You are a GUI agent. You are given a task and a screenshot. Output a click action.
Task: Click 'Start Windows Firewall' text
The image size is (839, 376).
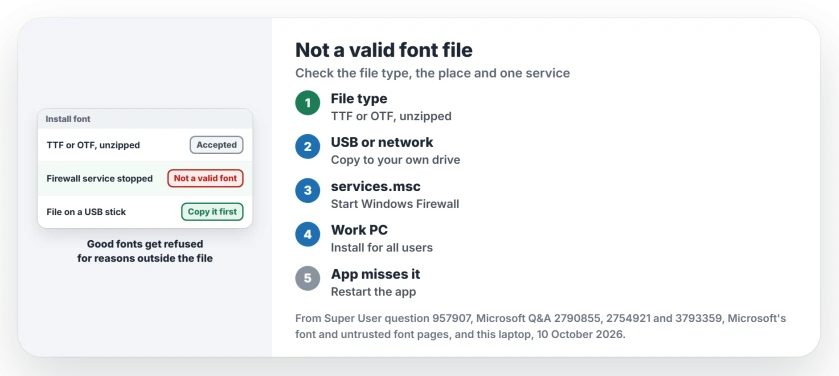point(395,204)
